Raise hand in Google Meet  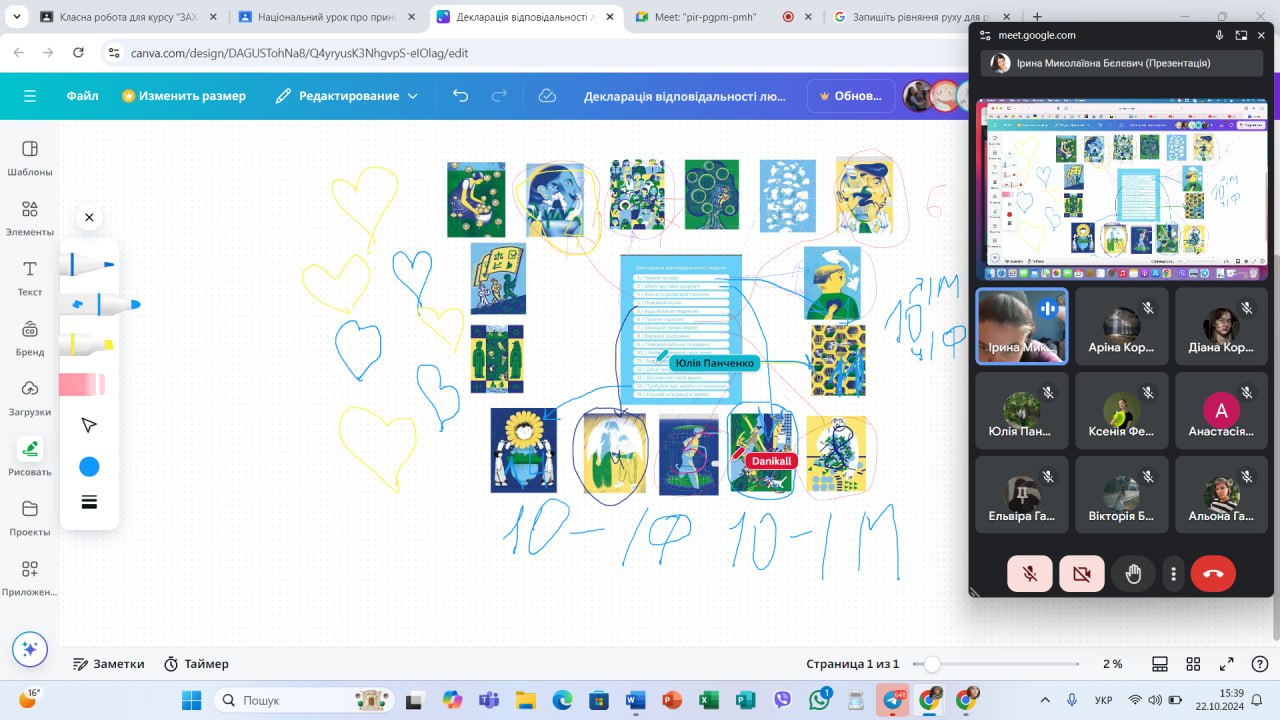pos(1133,574)
